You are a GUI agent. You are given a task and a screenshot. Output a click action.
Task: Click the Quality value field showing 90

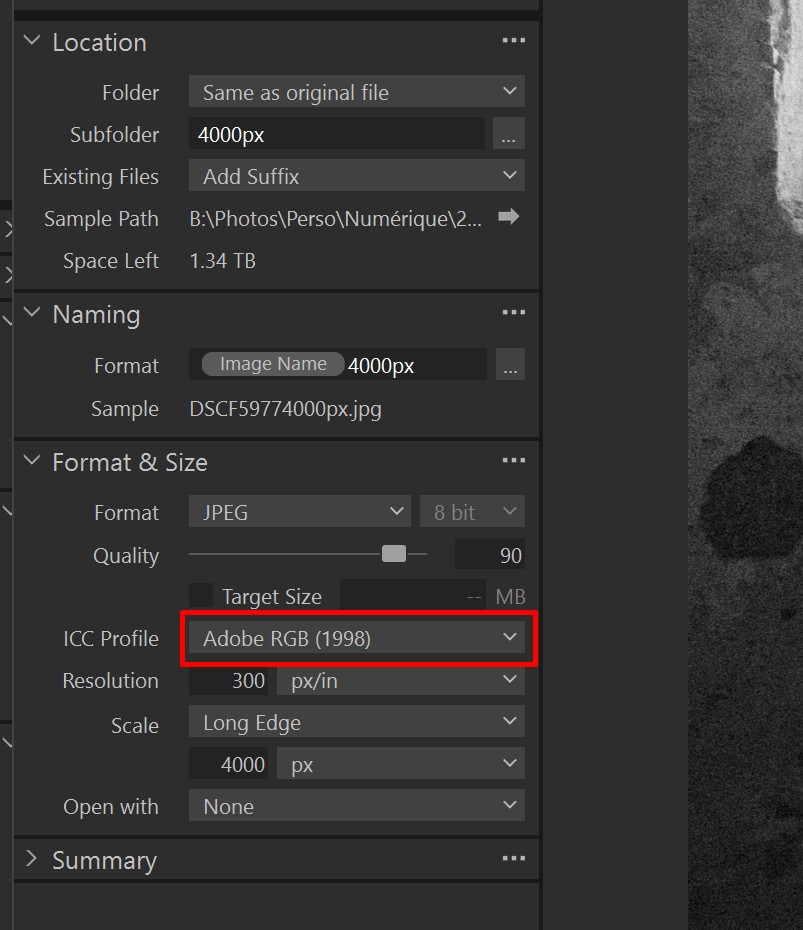[x=490, y=555]
